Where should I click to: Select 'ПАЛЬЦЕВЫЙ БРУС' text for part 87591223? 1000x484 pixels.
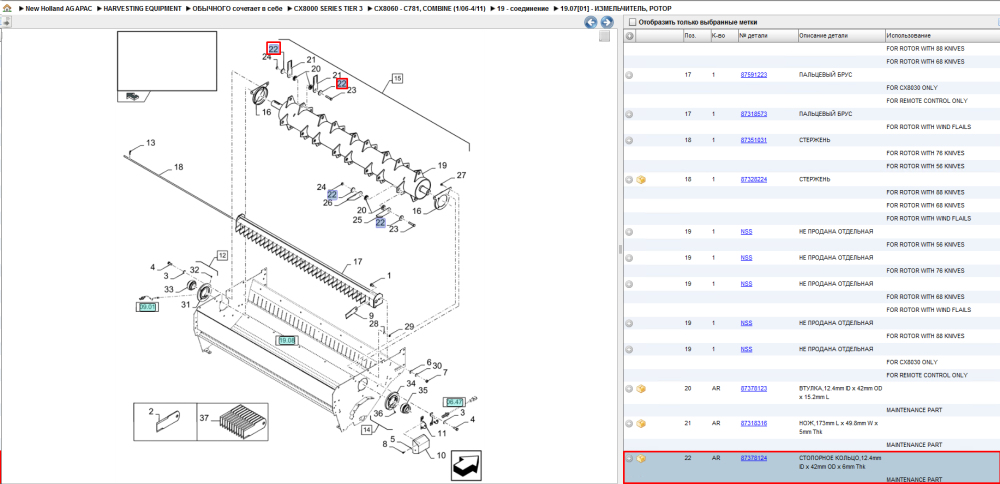(x=825, y=75)
